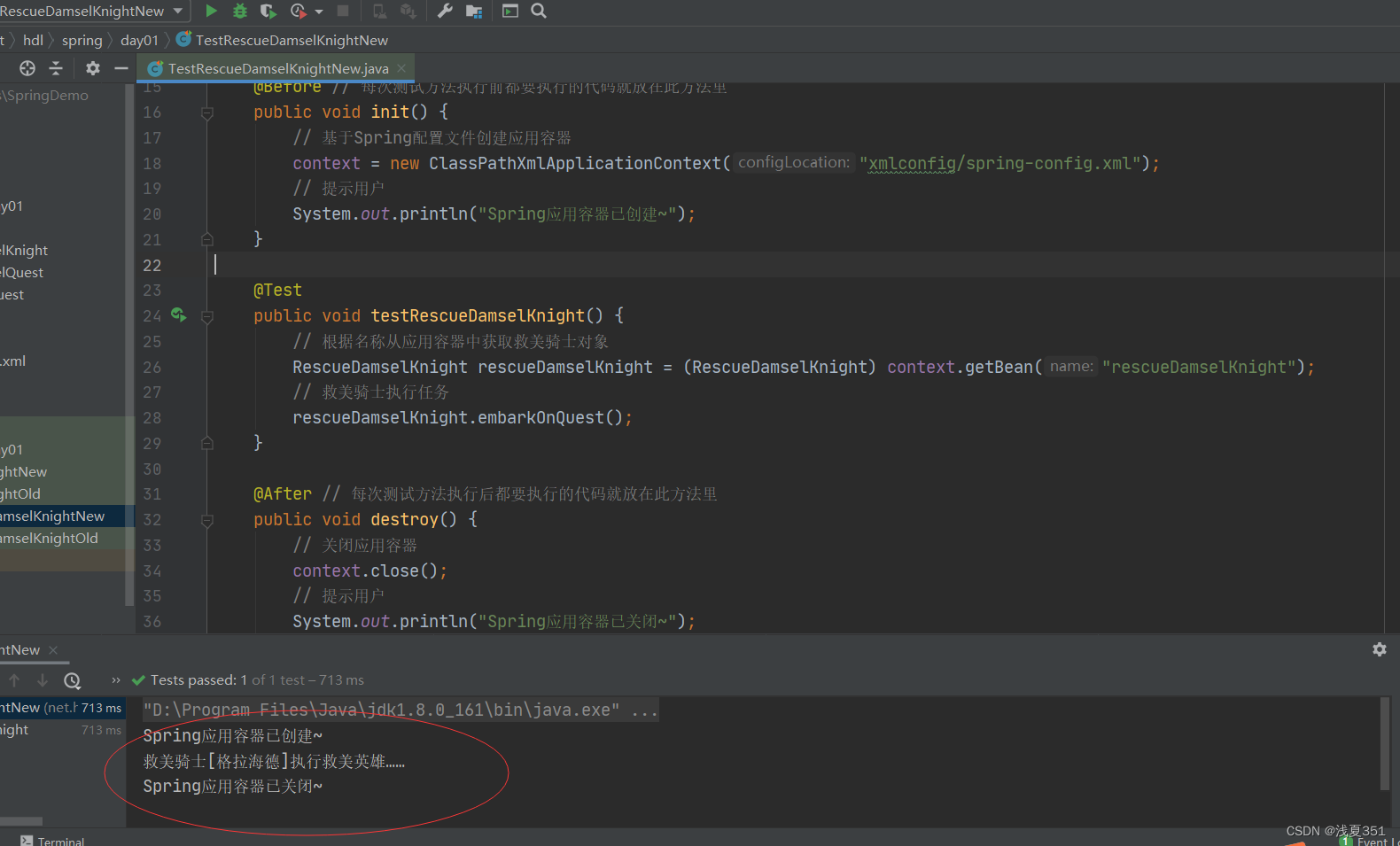Viewport: 1400px width, 846px height.
Task: Click the @Test annotation
Action: pyautogui.click(x=277, y=290)
